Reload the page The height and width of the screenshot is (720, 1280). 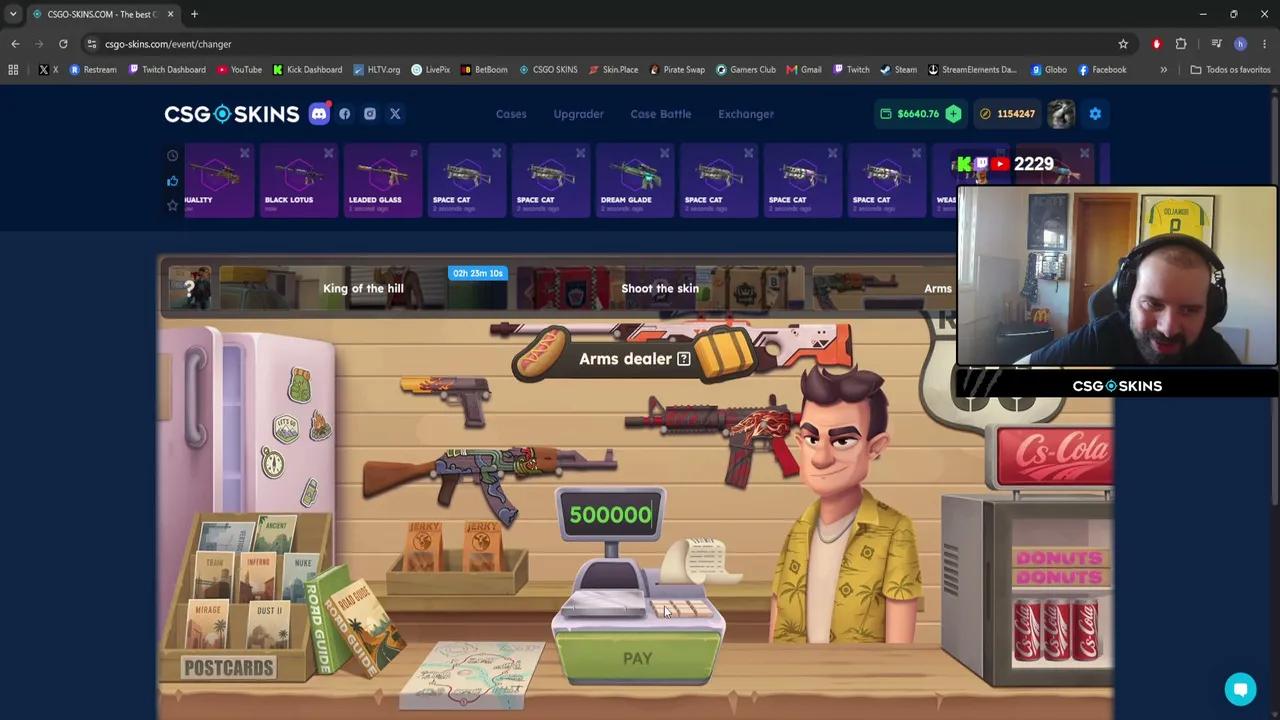tap(63, 44)
